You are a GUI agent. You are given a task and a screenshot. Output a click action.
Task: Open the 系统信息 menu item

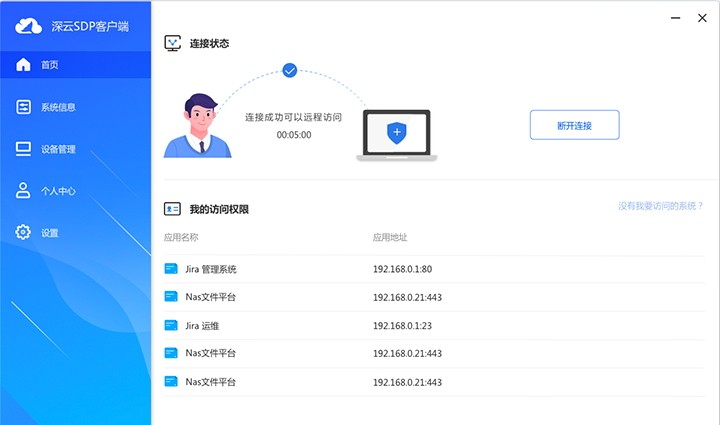[x=58, y=107]
